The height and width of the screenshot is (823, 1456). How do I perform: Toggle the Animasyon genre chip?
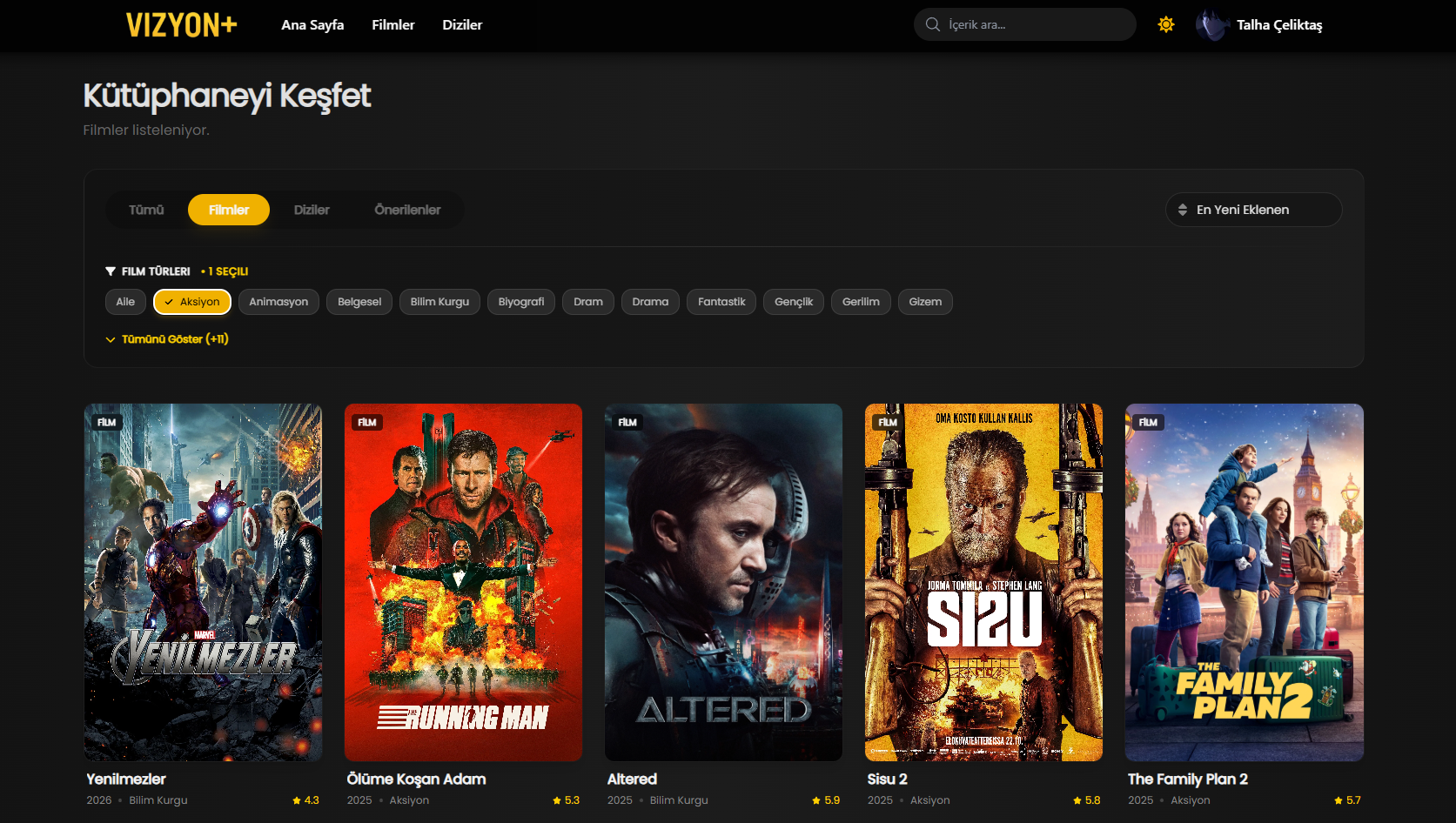[x=278, y=302]
